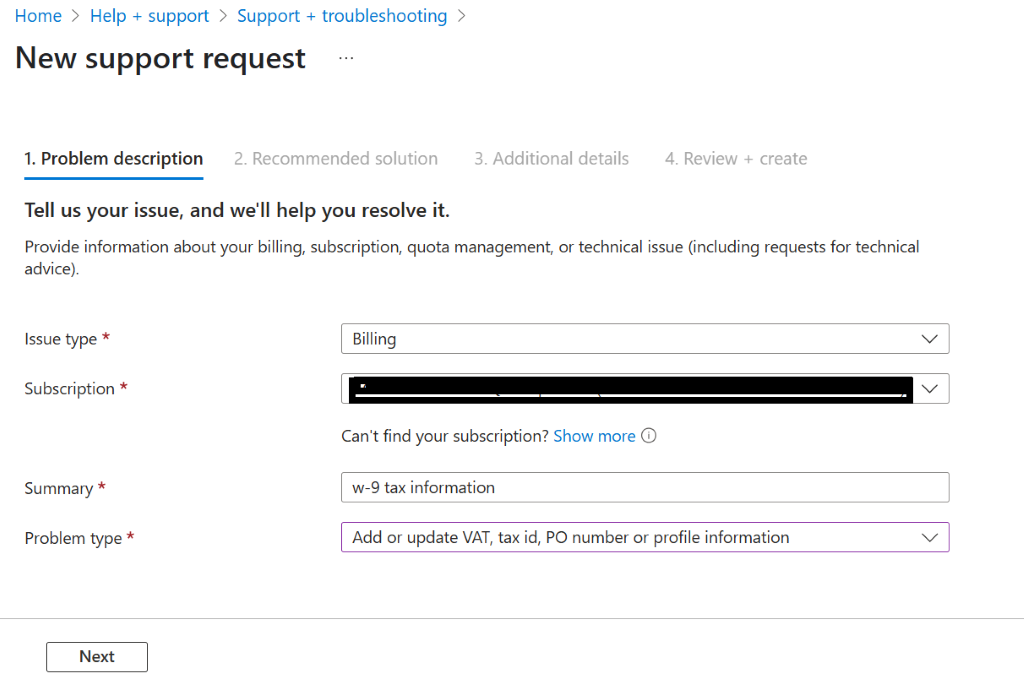Expand the Subscription combo box
This screenshot has height=680, width=1024.
pos(645,389)
